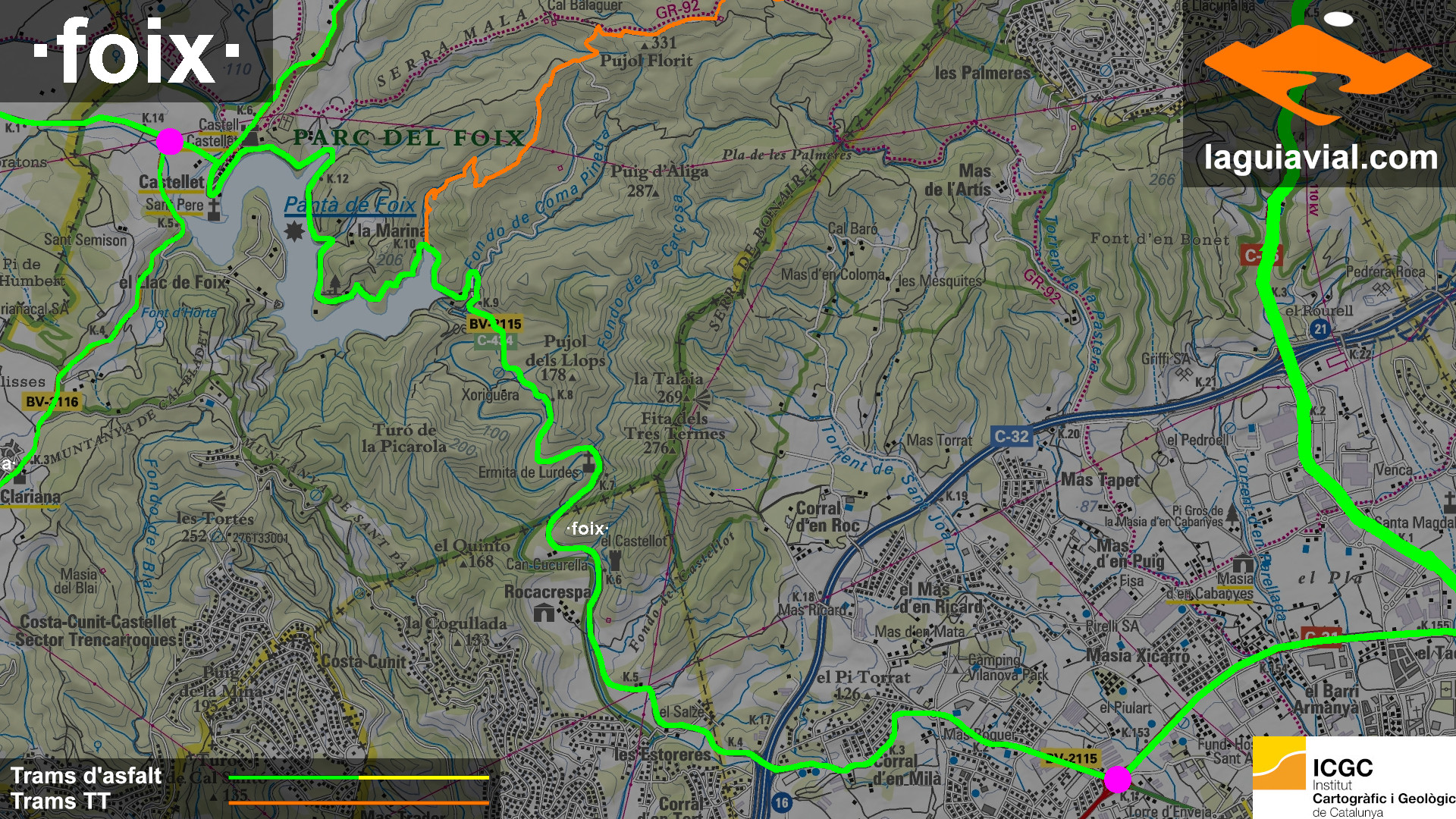Click the BV-2115 shield near the reservoir
The width and height of the screenshot is (1456, 819).
coord(494,324)
